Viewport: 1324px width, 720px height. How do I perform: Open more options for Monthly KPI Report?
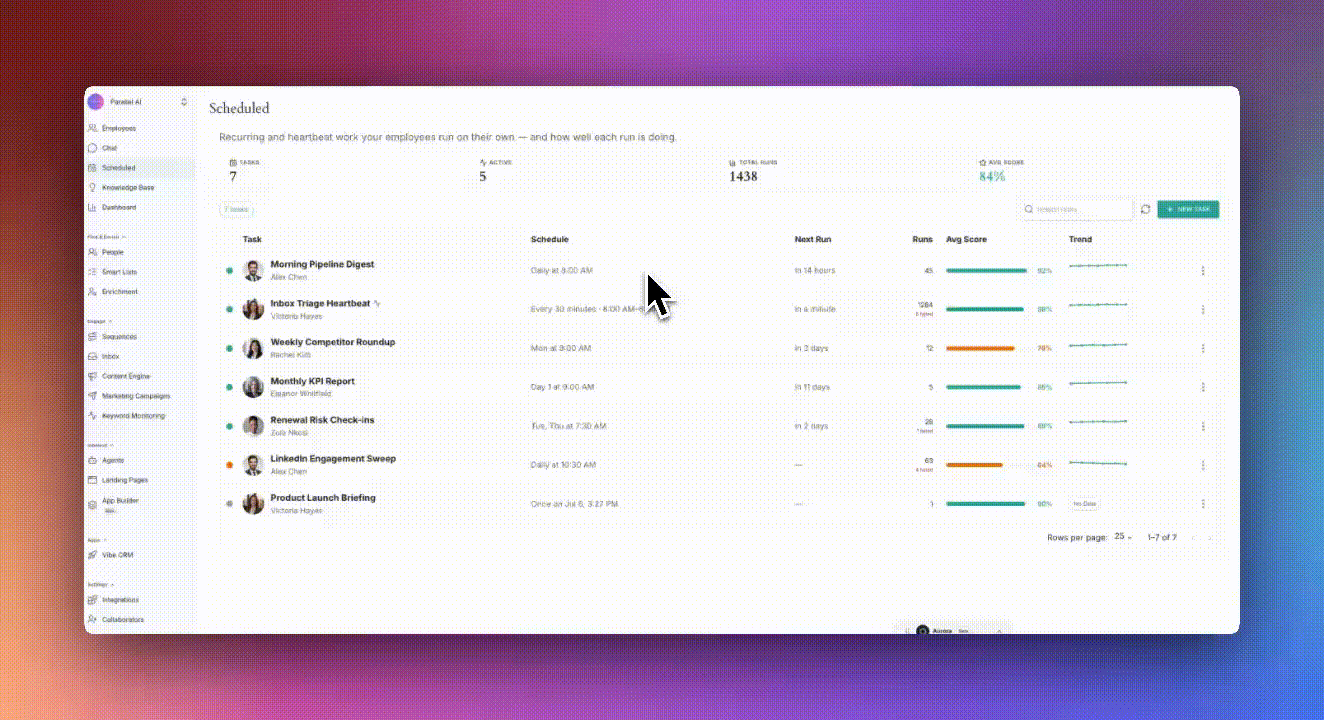click(1203, 388)
